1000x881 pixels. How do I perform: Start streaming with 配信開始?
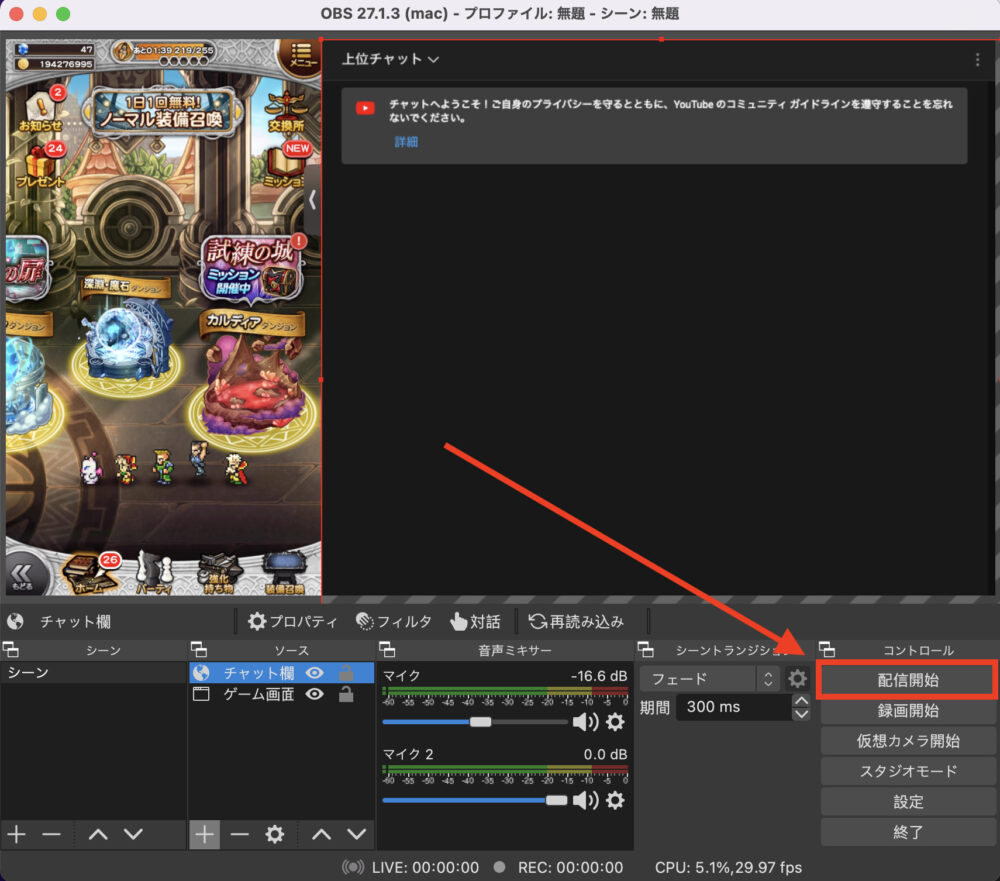tap(908, 680)
